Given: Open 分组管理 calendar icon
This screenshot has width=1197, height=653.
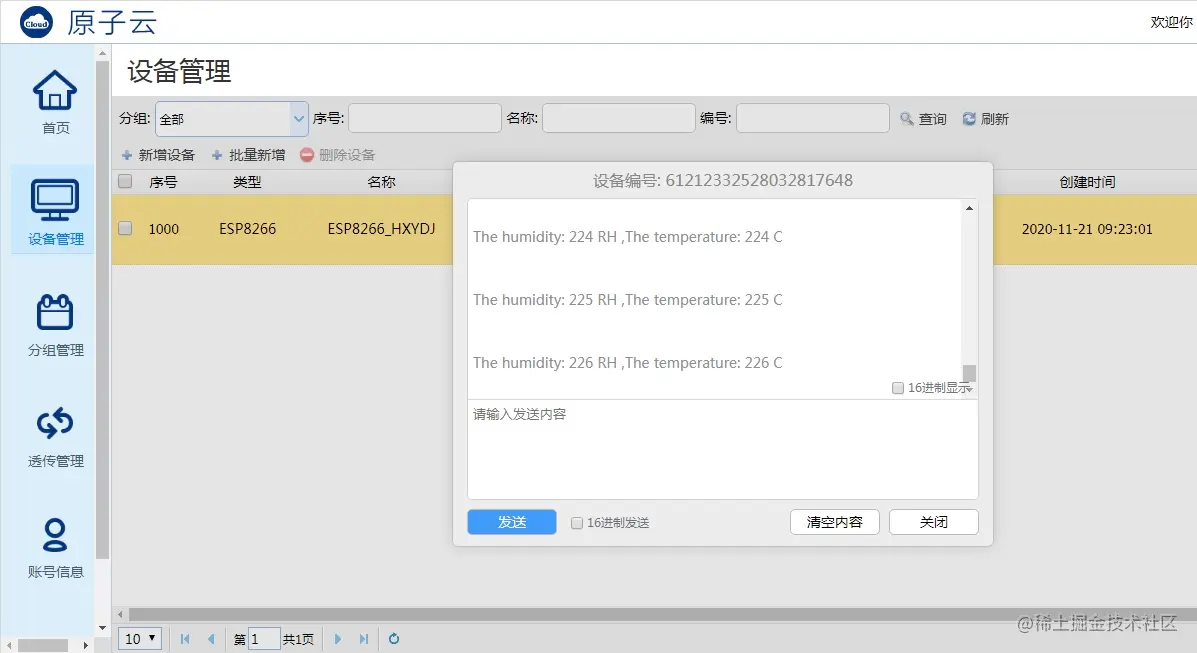Looking at the screenshot, I should (x=55, y=312).
